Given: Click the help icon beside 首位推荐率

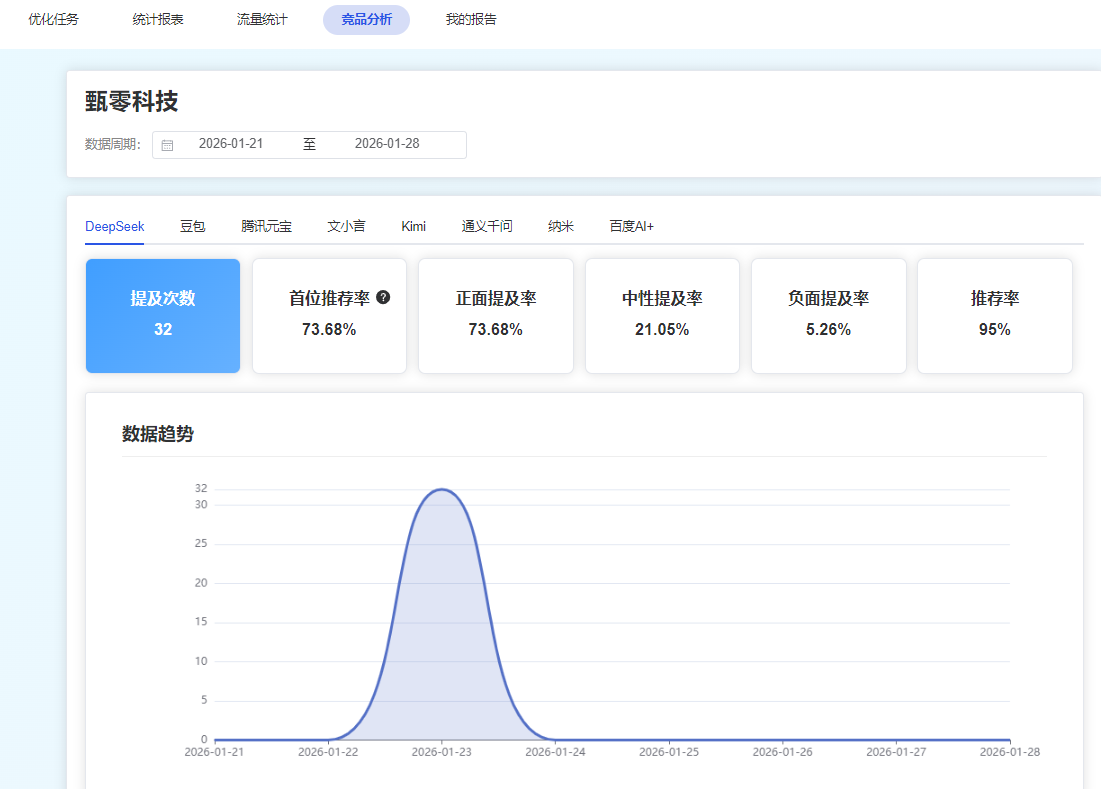Looking at the screenshot, I should coord(383,298).
